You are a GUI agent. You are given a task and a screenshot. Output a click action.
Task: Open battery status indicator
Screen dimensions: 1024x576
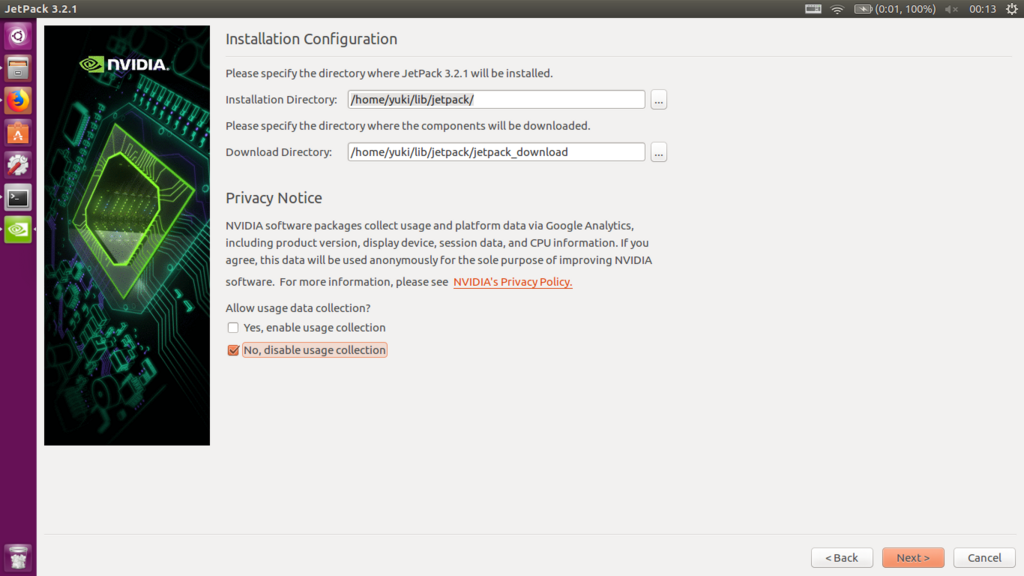895,9
